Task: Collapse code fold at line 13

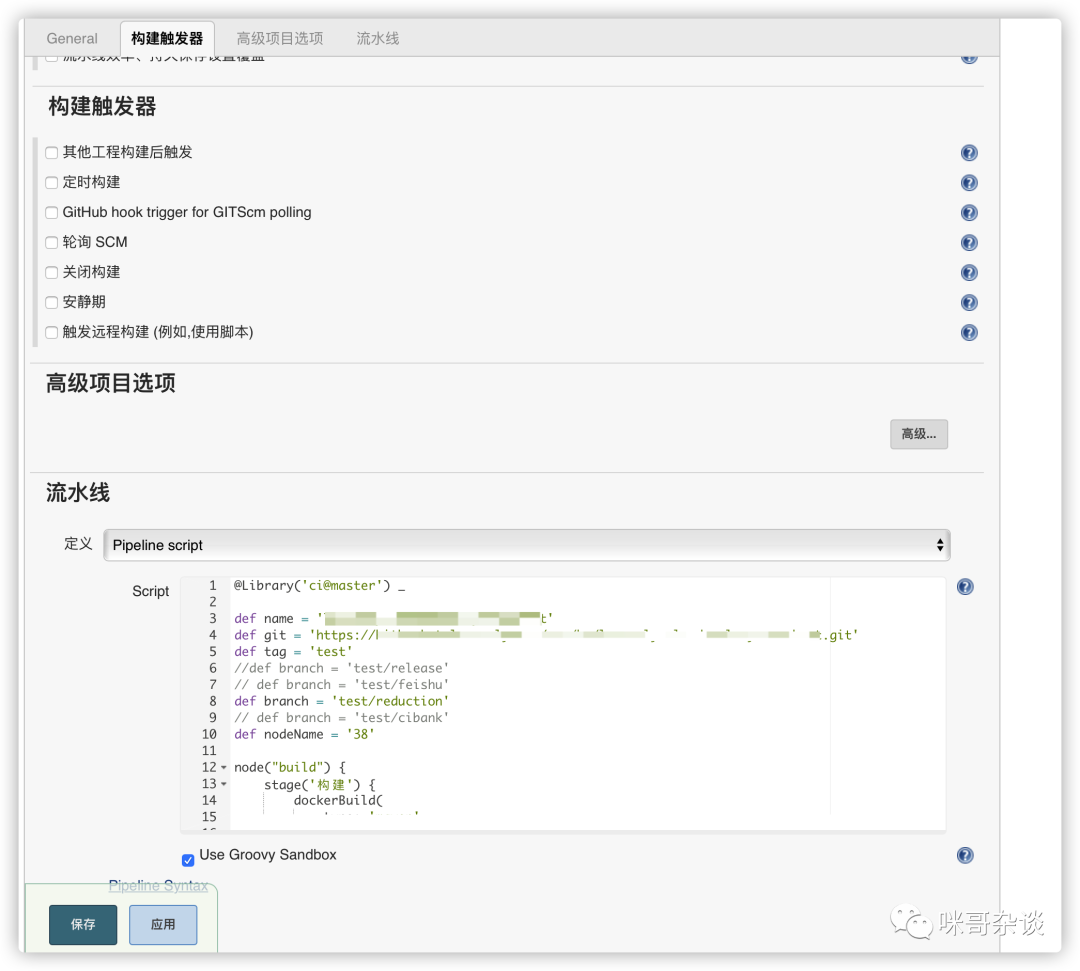Action: (224, 784)
